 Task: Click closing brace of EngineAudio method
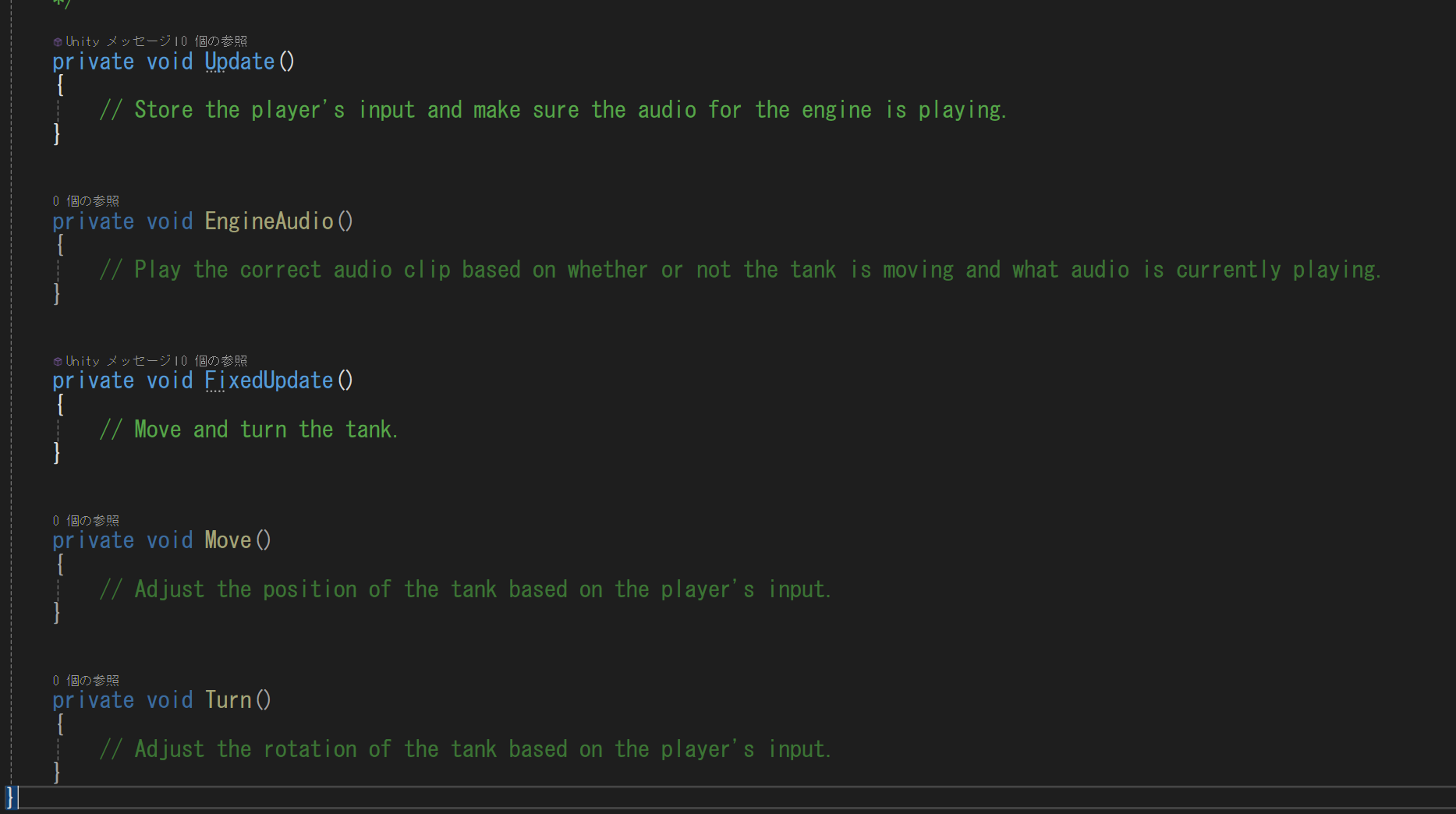tap(56, 293)
